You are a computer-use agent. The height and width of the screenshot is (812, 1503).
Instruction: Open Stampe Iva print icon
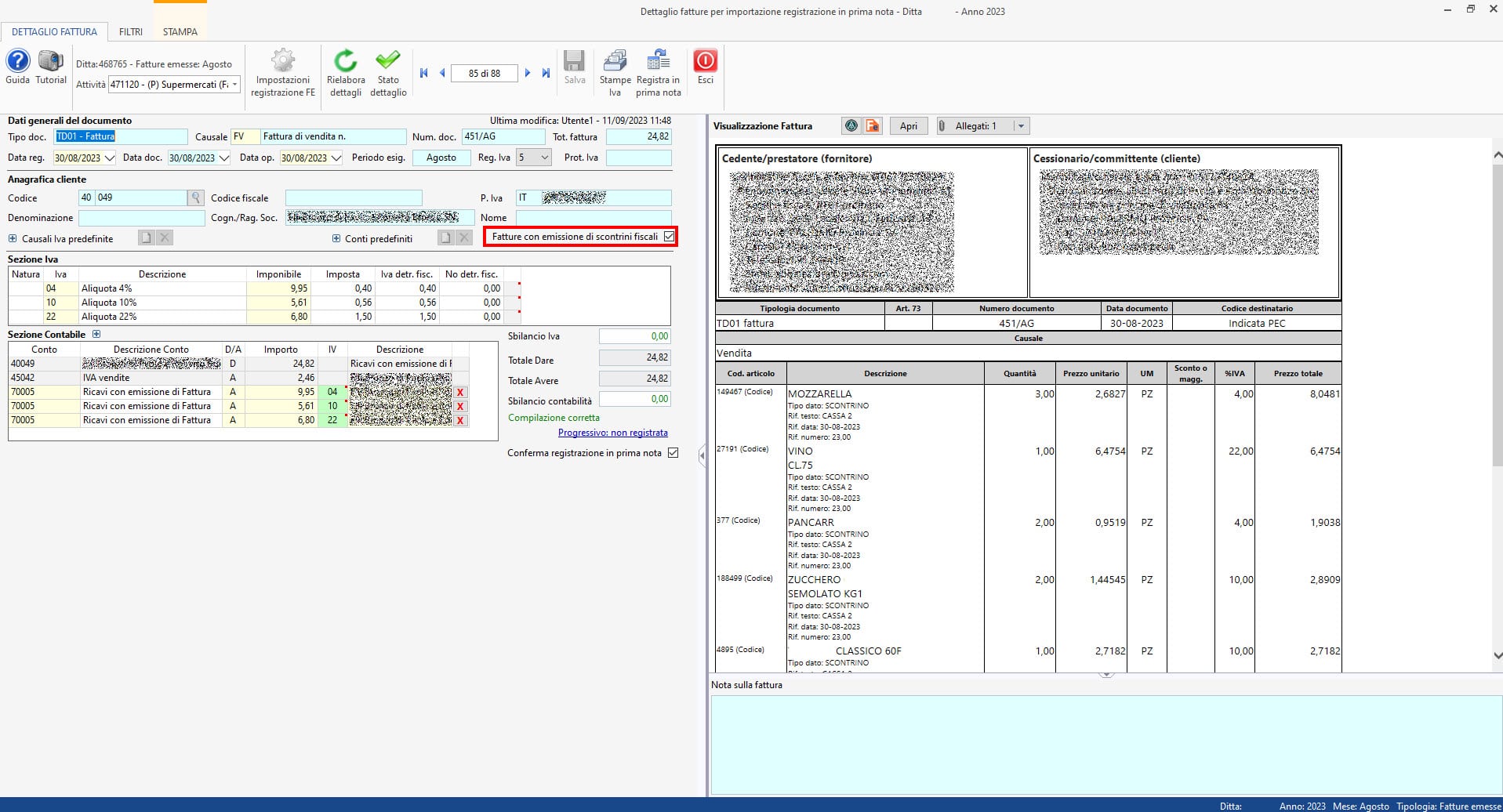point(615,62)
